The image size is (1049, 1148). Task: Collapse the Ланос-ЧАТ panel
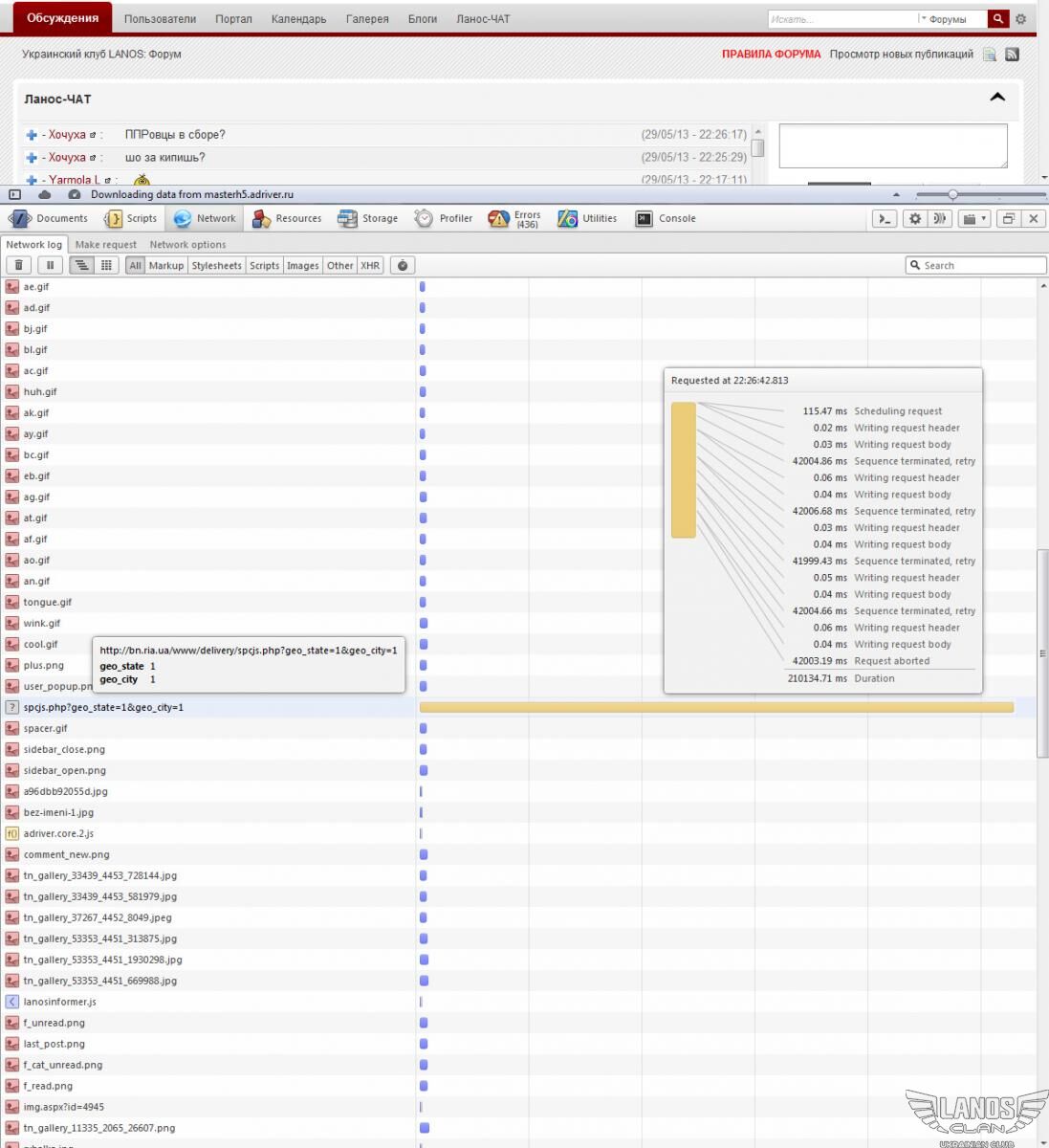[x=997, y=98]
